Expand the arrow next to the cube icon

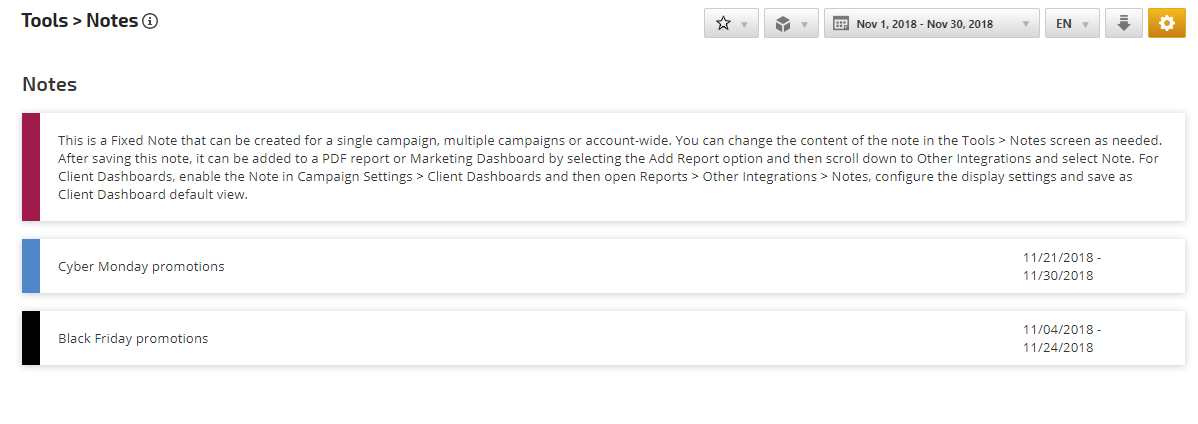pyautogui.click(x=803, y=24)
